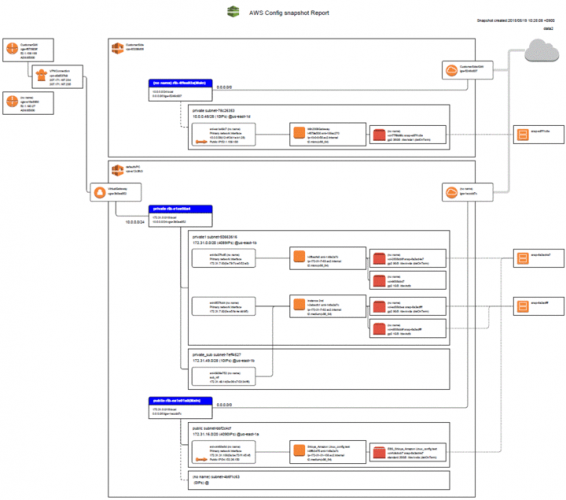Viewport: 566px width, 500px height.
Task: Select the VirtualGateway icon
Action: pos(100,192)
